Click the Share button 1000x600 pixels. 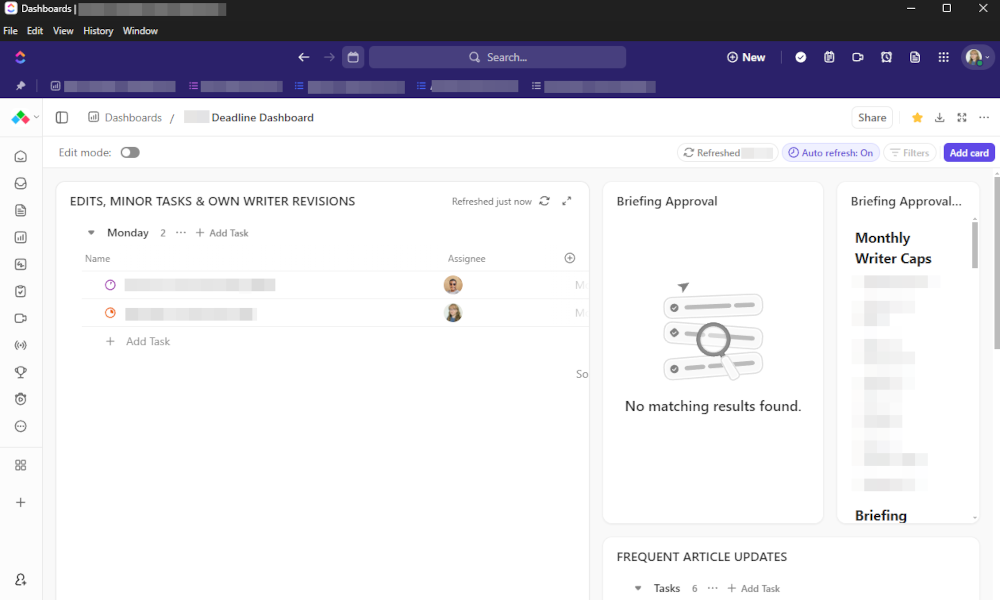pos(872,117)
